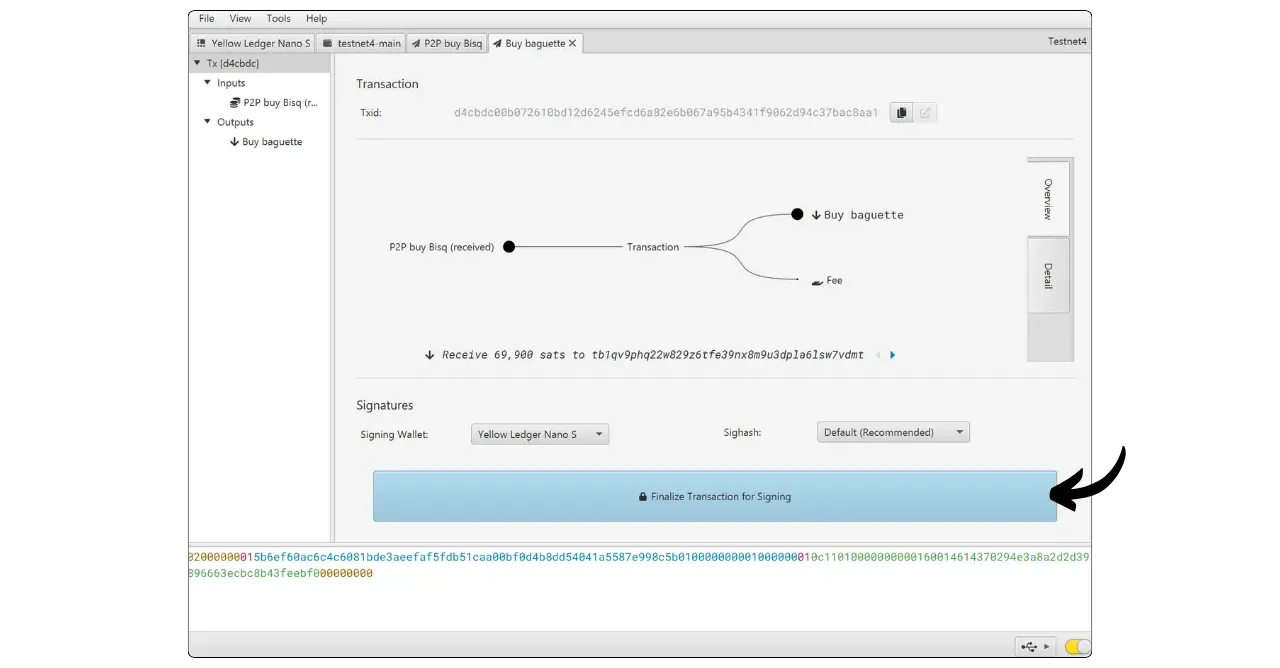The image size is (1280, 668).
Task: Collapse the Inputs tree section
Action: (x=208, y=83)
